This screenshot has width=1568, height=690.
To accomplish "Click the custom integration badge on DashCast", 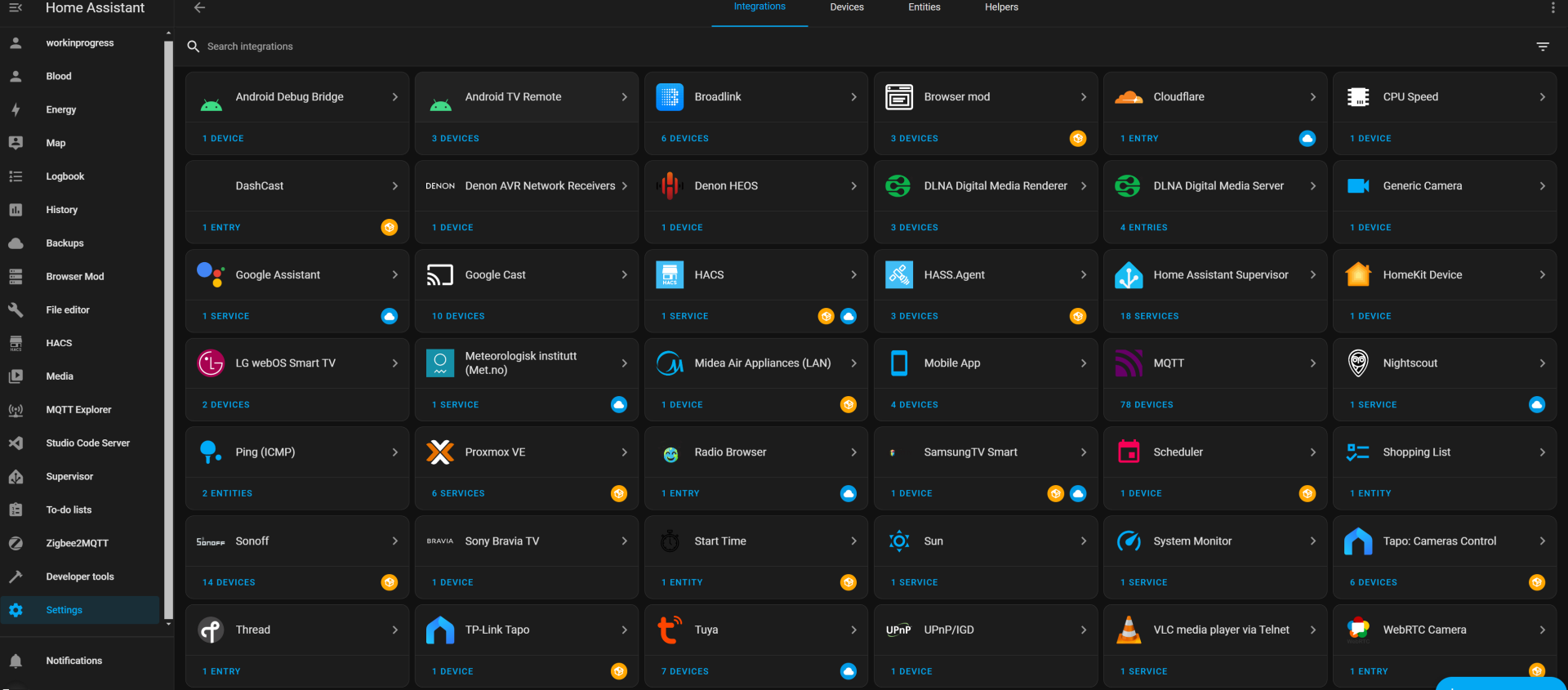I will point(390,227).
